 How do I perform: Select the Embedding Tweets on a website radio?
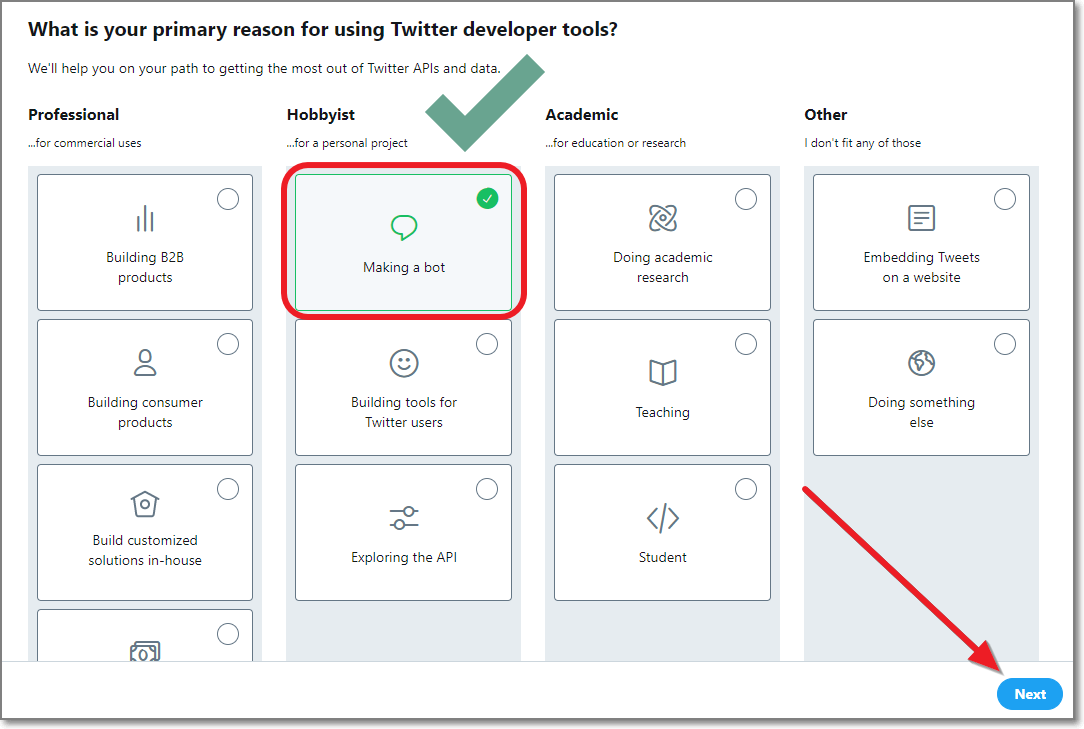coord(1005,199)
